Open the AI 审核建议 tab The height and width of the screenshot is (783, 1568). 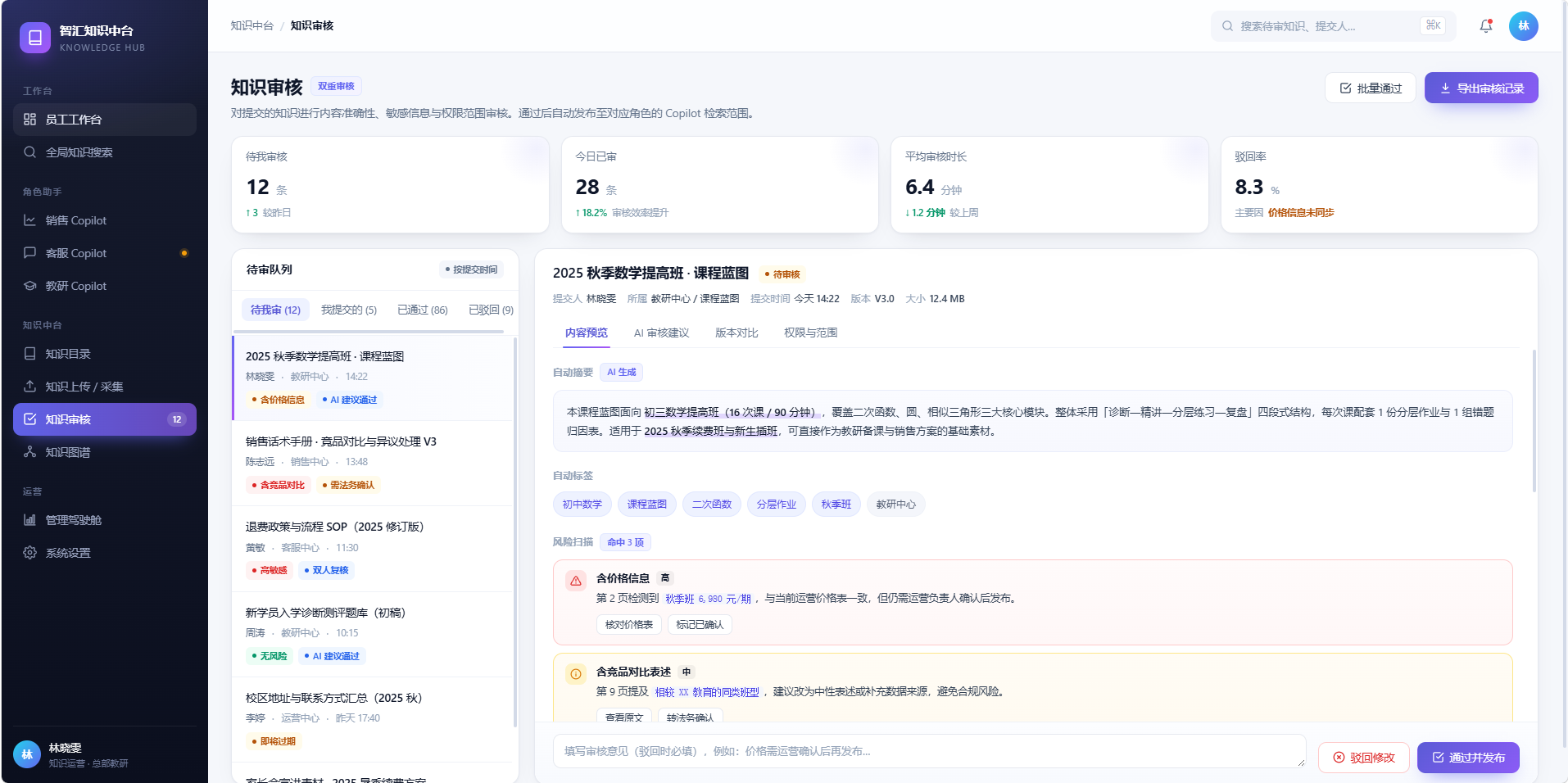pos(662,333)
